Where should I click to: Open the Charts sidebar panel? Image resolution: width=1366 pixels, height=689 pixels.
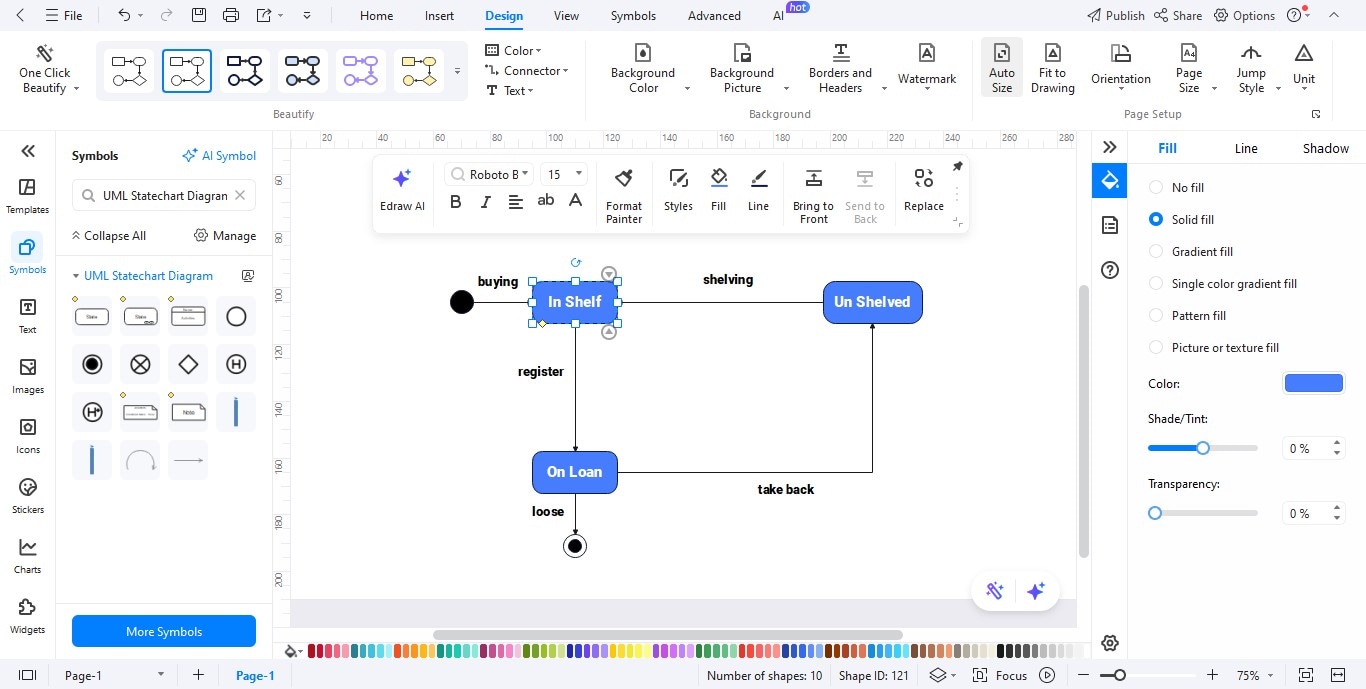point(27,556)
